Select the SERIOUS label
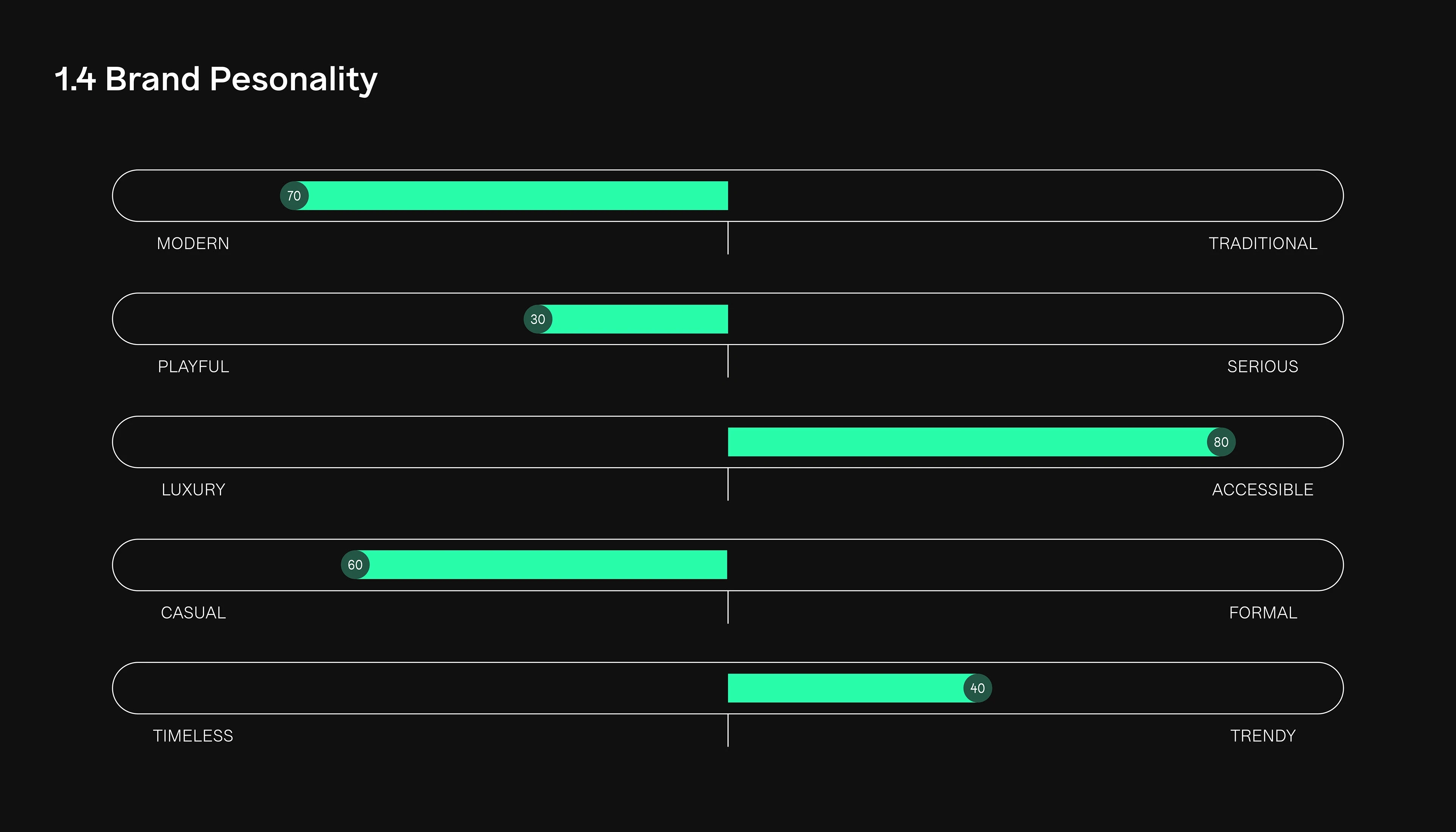The height and width of the screenshot is (832, 1456). click(1262, 366)
